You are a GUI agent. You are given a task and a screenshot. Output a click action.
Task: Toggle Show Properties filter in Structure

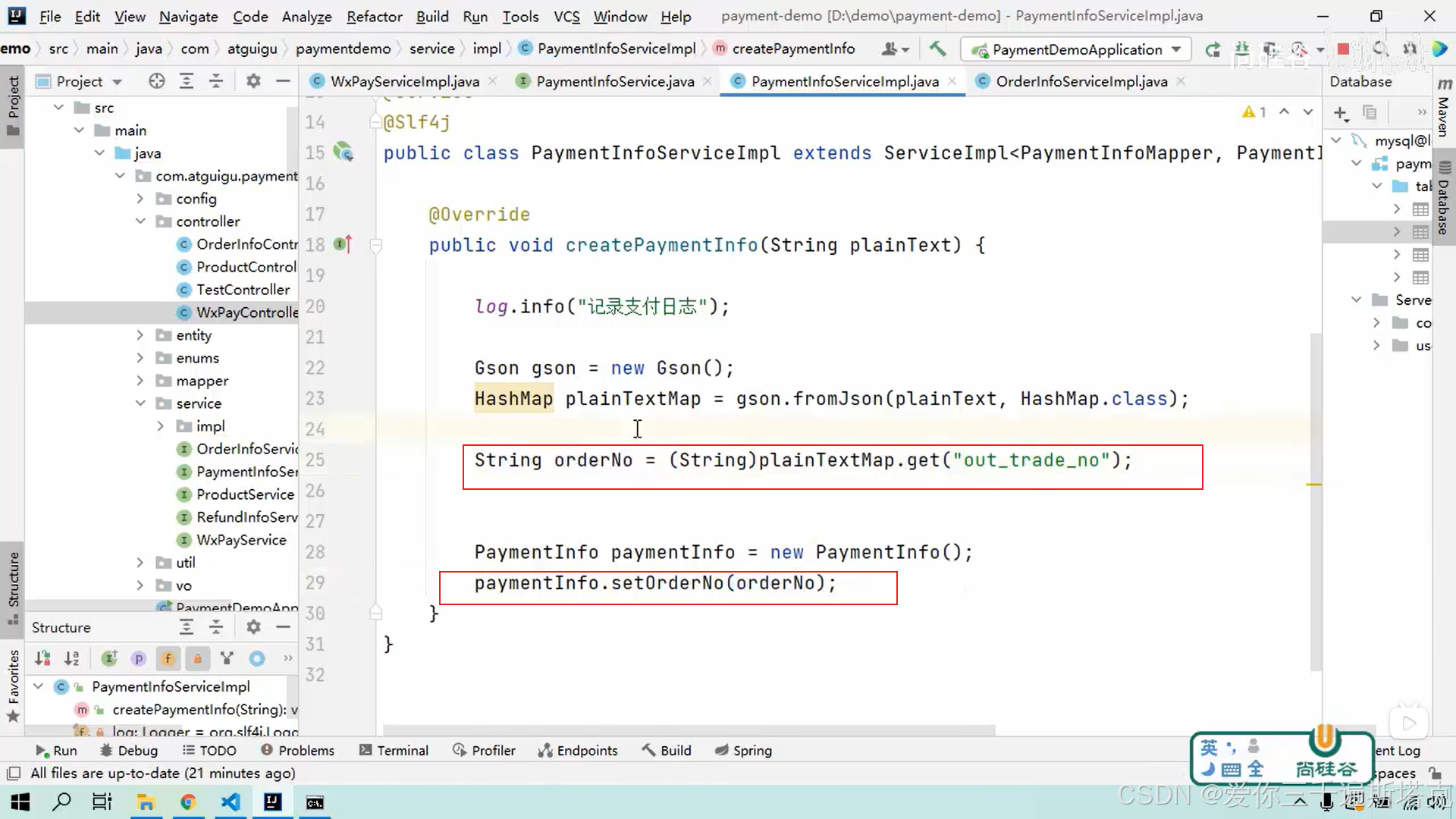click(138, 658)
